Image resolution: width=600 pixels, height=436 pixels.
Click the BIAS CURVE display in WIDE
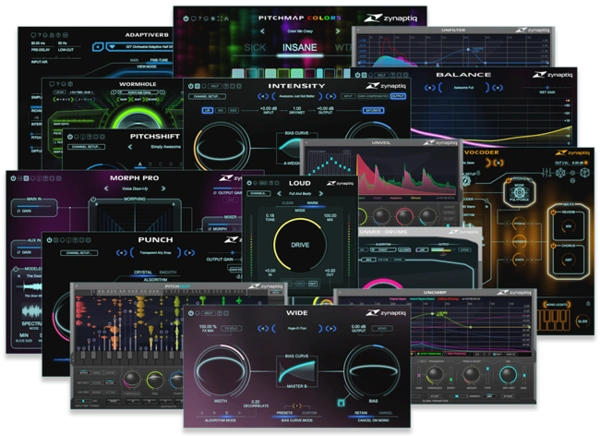[x=297, y=371]
